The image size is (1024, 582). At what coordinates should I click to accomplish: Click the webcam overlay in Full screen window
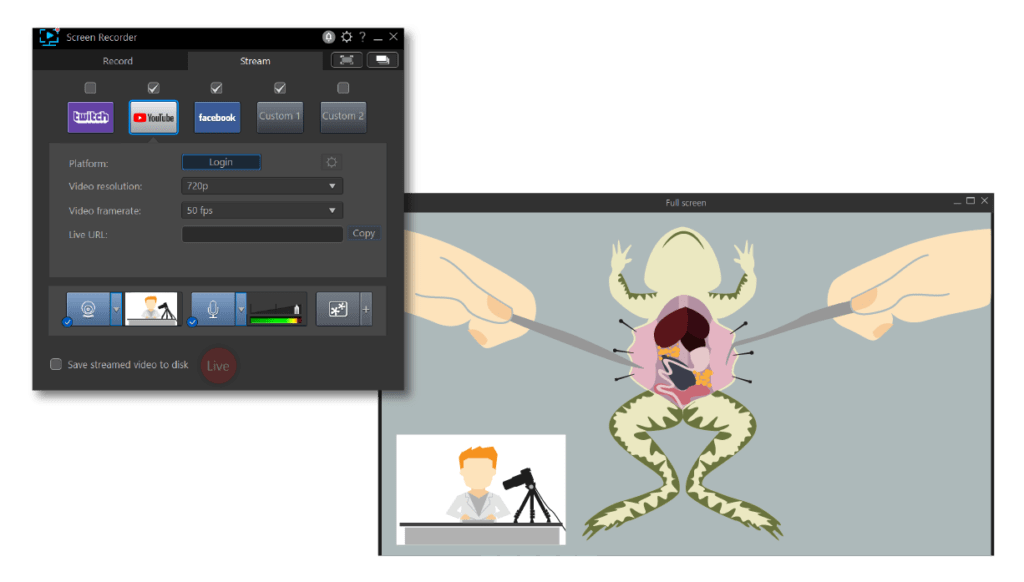(x=481, y=489)
